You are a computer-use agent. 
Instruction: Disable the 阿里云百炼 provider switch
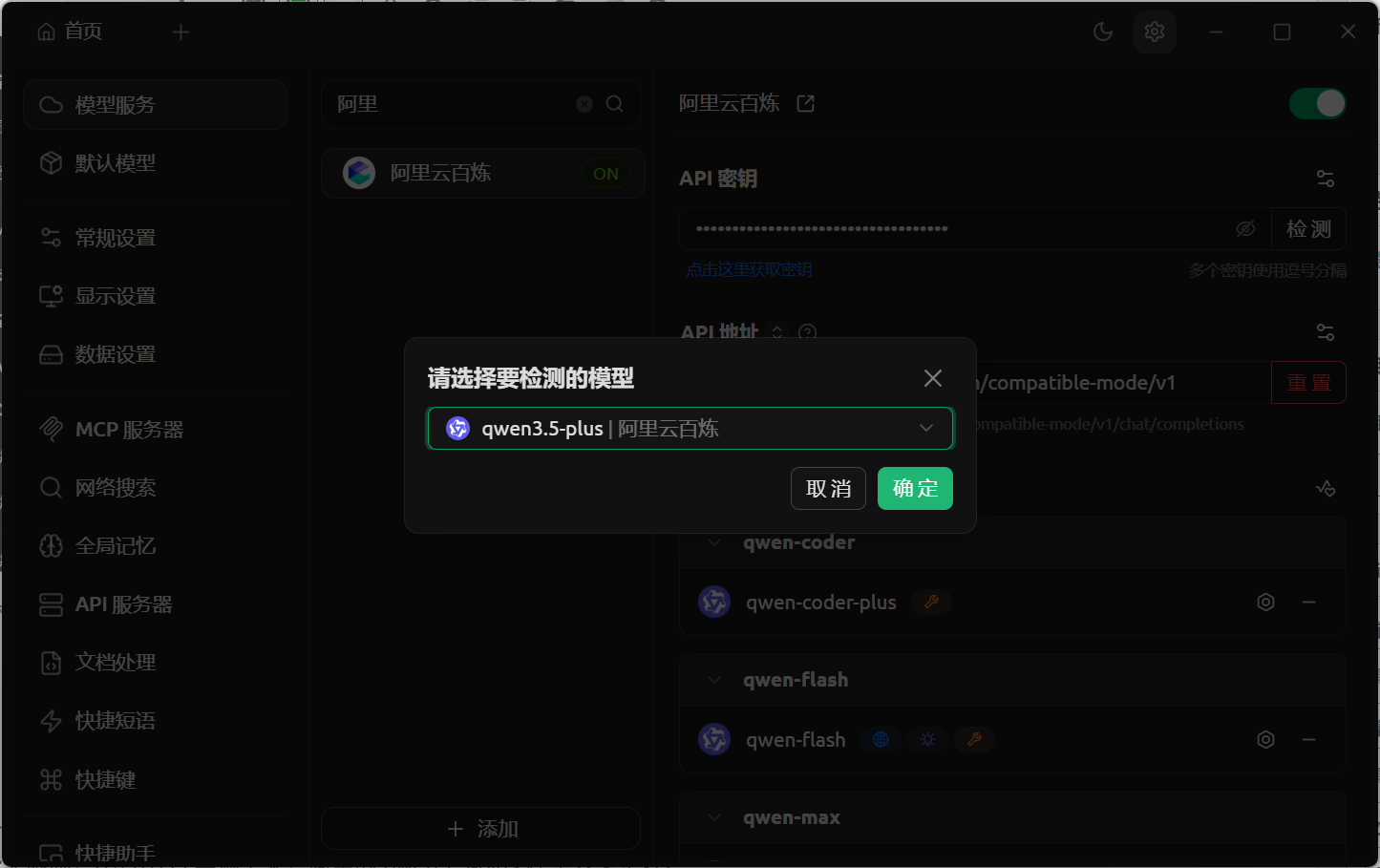click(x=1317, y=102)
